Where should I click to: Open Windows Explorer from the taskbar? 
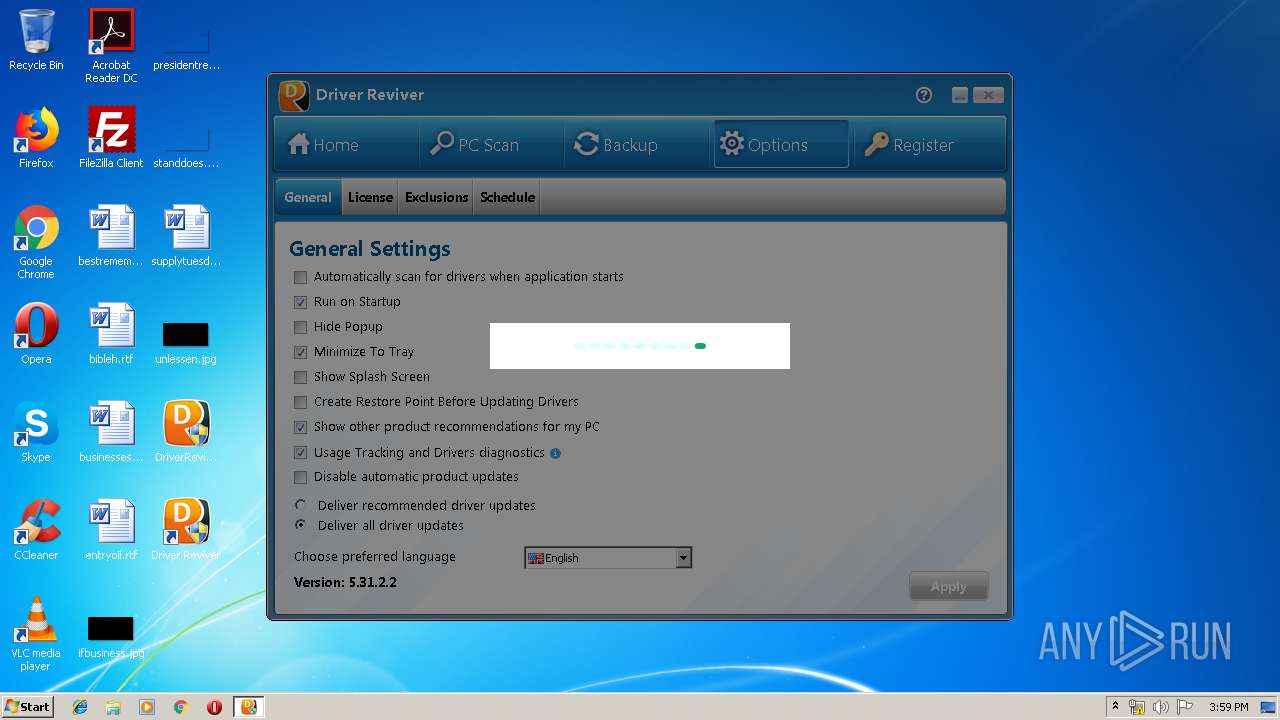coord(113,707)
